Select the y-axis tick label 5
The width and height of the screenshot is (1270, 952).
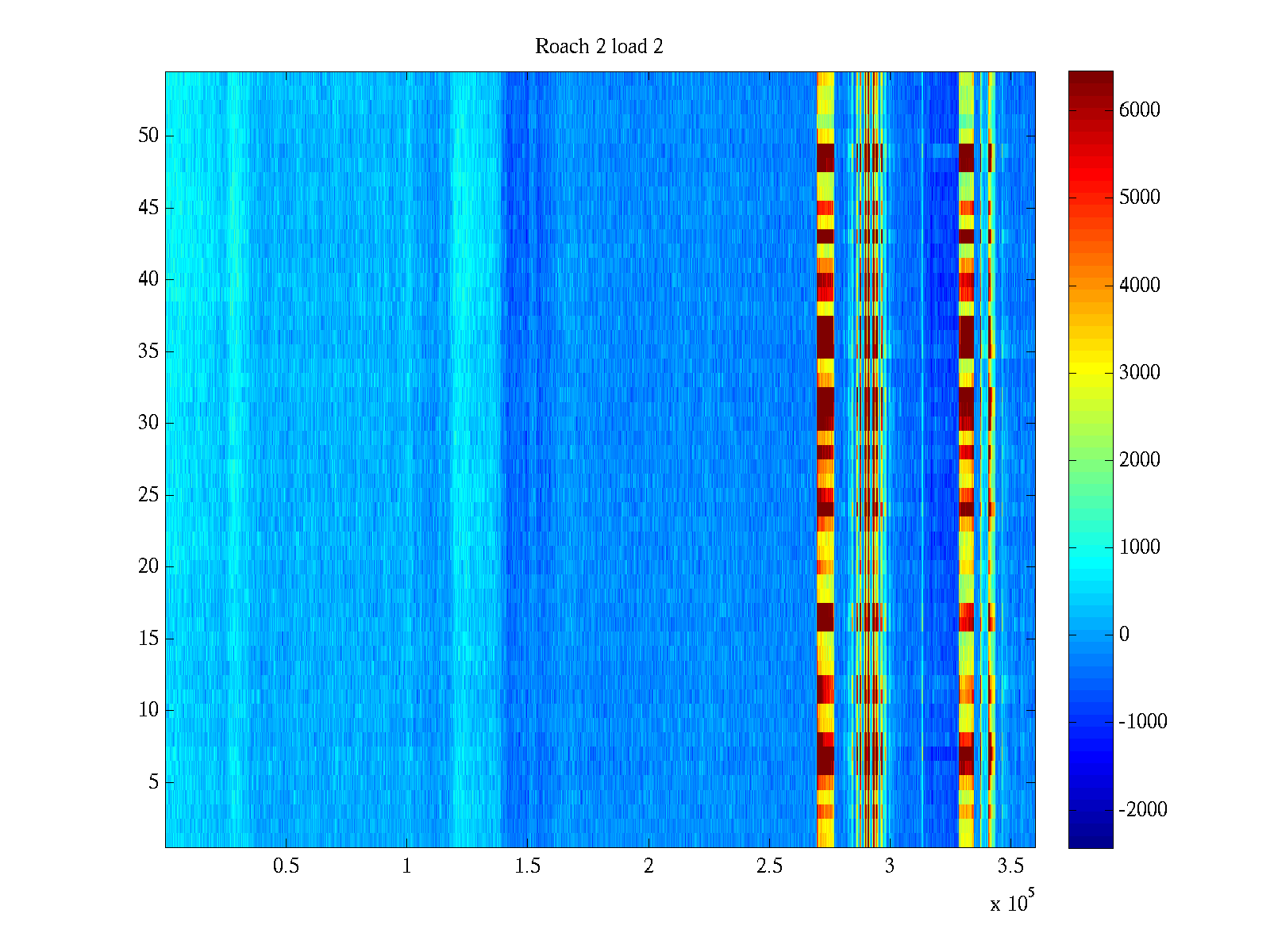(153, 782)
